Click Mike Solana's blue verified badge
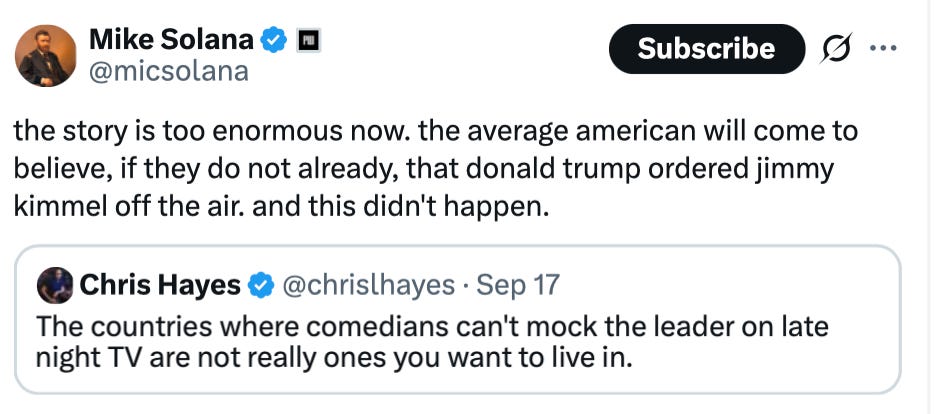Screen dimensions: 934x414 (274, 41)
